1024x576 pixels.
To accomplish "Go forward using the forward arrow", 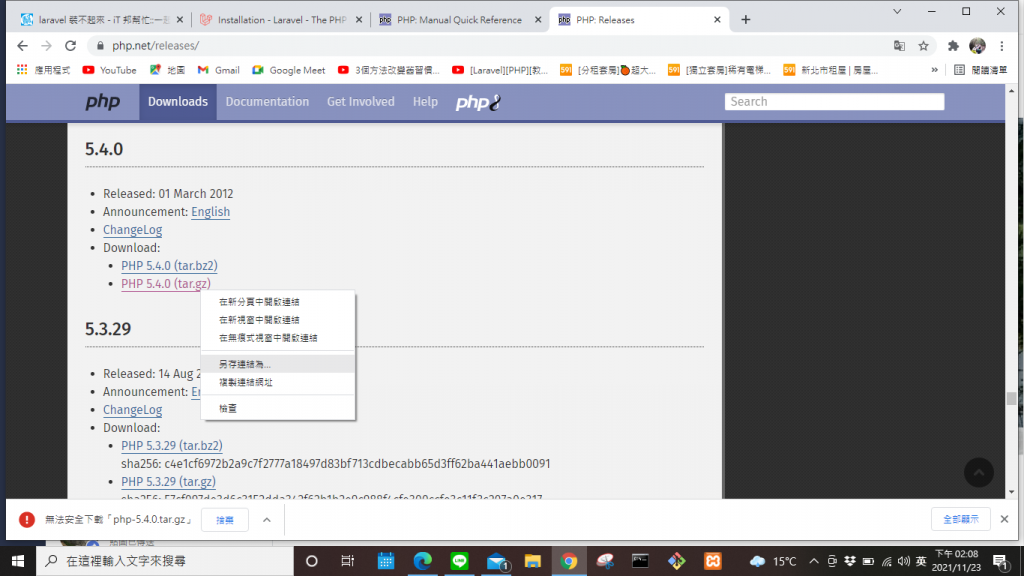I will 46,46.
